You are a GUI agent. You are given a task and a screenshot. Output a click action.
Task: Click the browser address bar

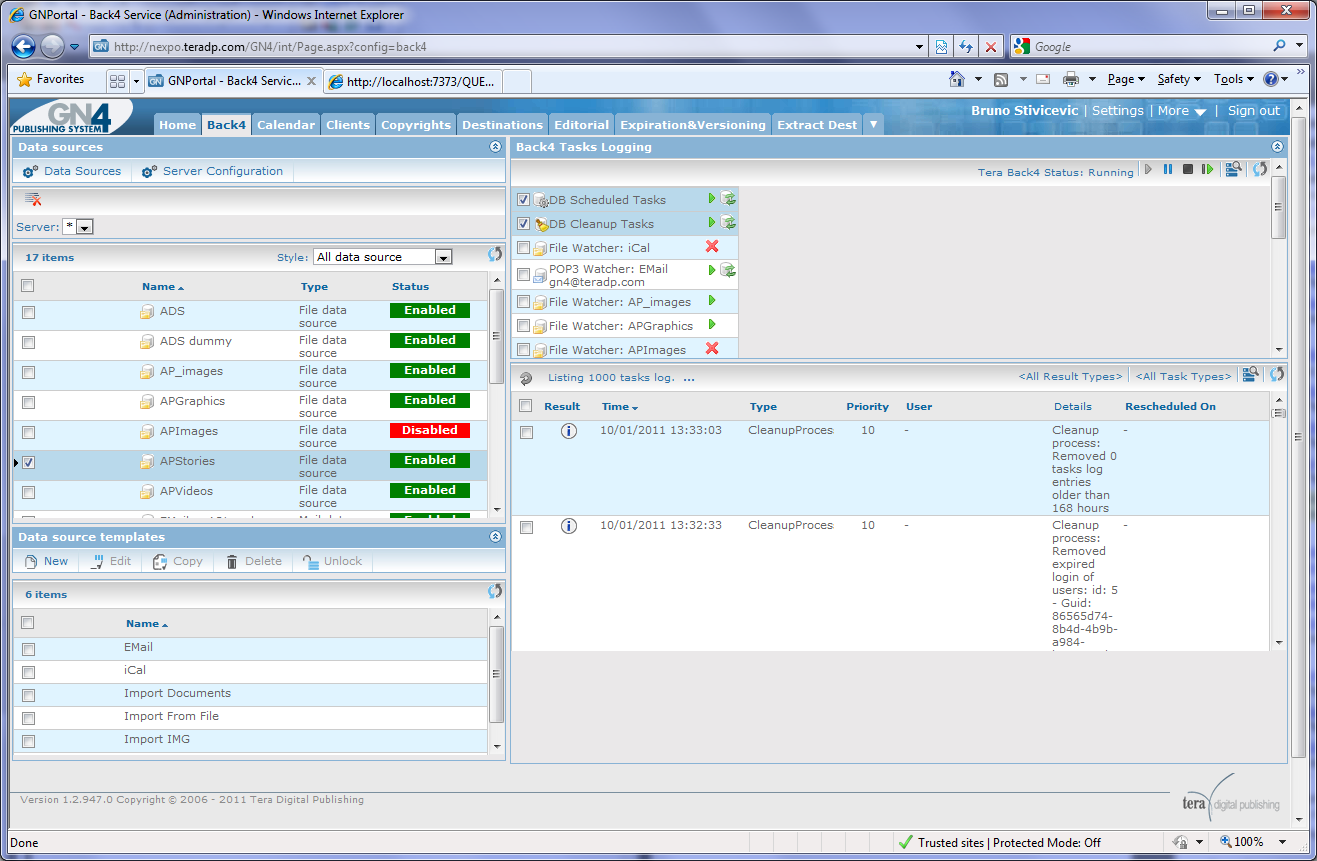(x=510, y=46)
